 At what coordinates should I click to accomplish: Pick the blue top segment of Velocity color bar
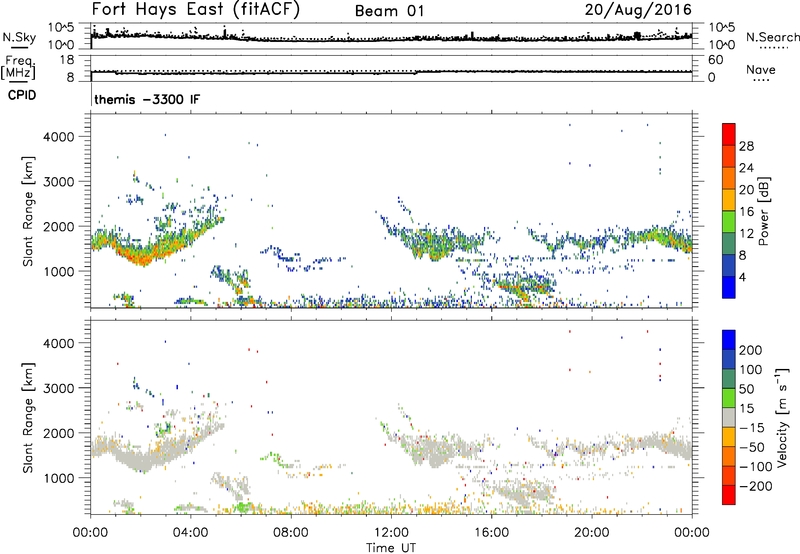click(729, 340)
